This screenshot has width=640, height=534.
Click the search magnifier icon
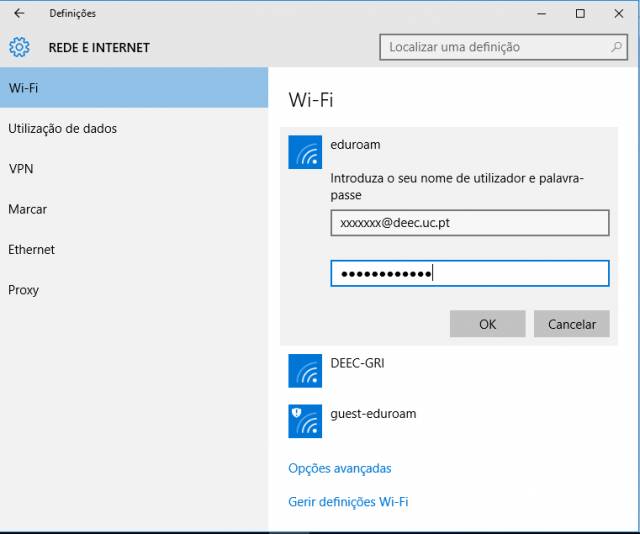pyautogui.click(x=616, y=47)
